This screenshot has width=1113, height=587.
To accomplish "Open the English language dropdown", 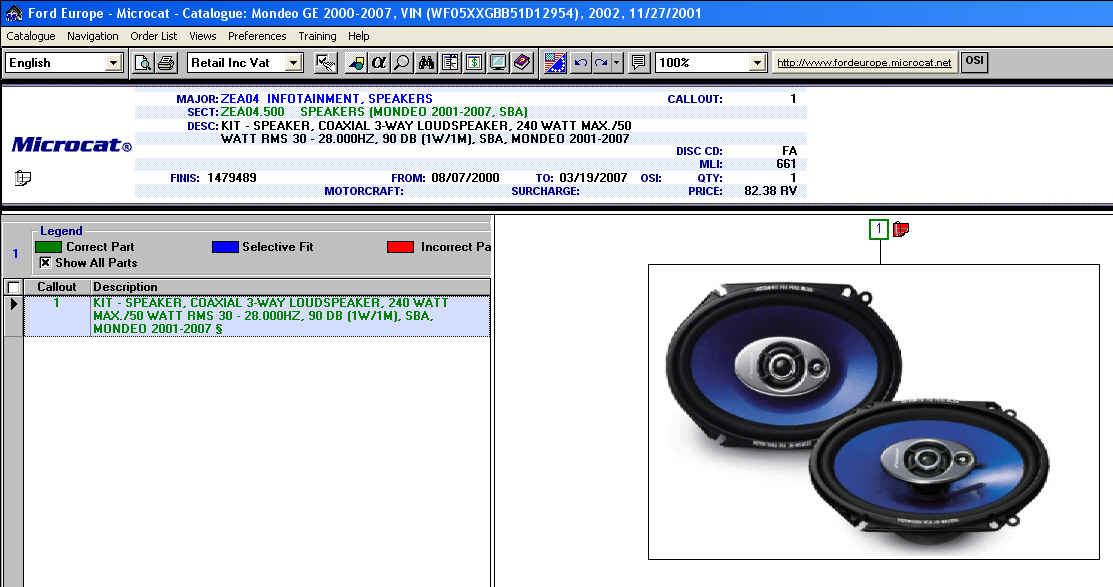I will click(113, 63).
